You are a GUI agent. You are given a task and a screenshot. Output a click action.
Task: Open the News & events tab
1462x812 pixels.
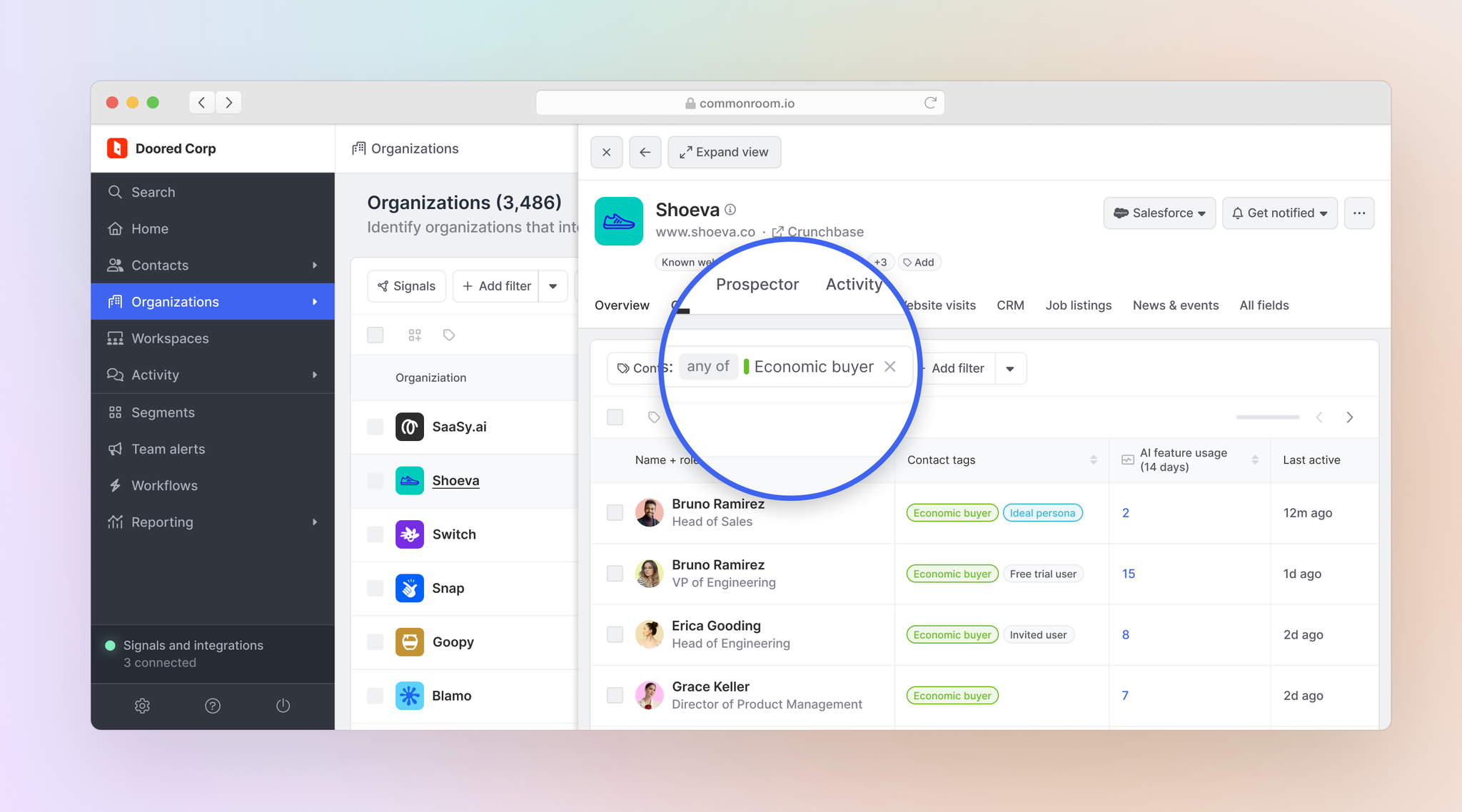[x=1175, y=305]
